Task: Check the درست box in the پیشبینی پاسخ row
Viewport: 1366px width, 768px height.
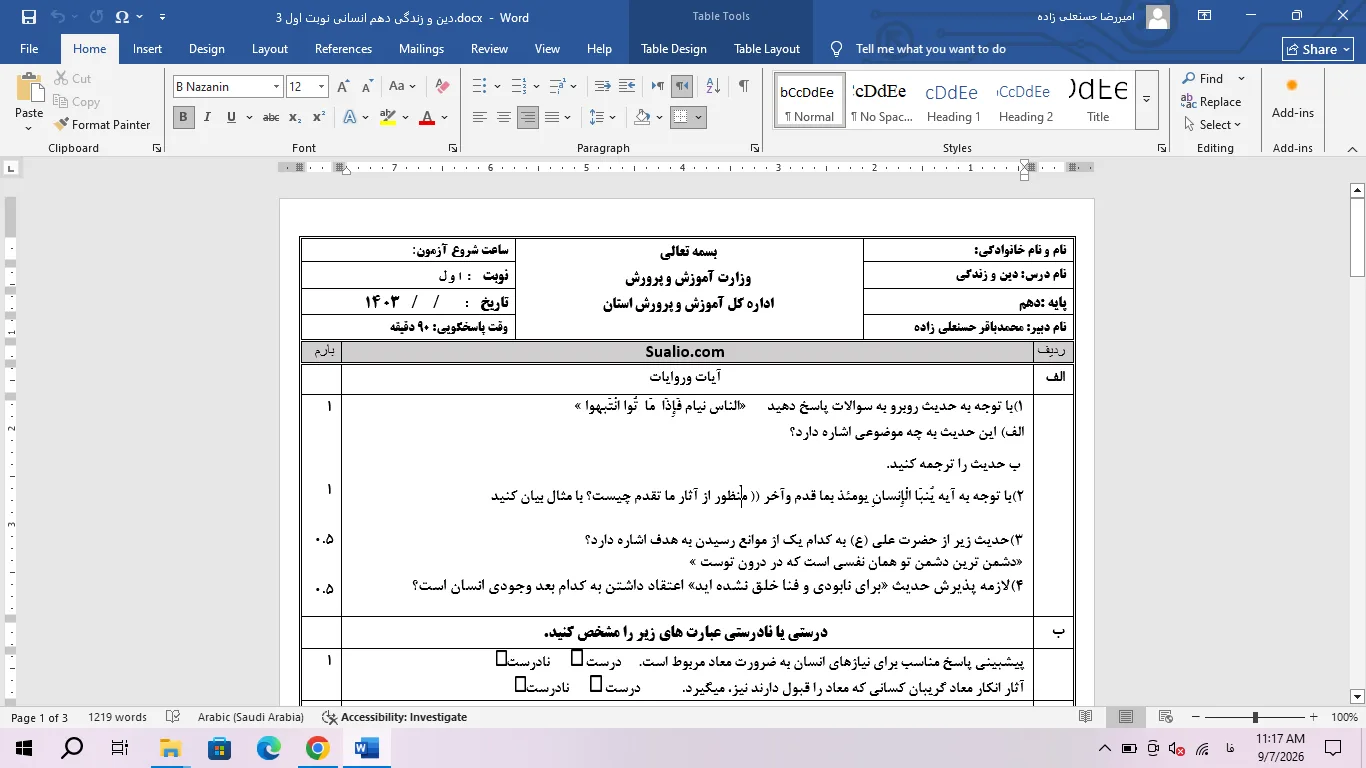Action: 577,658
